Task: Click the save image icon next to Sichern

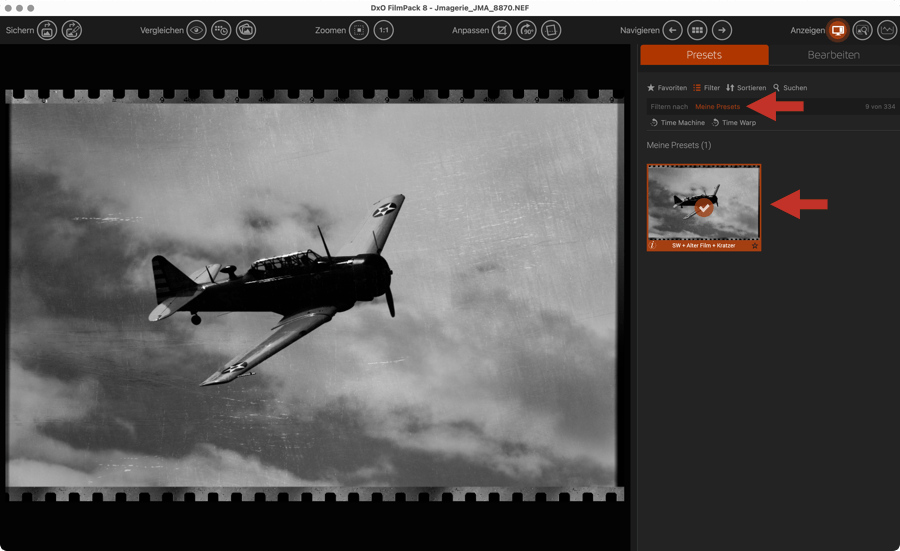Action: coord(47,31)
